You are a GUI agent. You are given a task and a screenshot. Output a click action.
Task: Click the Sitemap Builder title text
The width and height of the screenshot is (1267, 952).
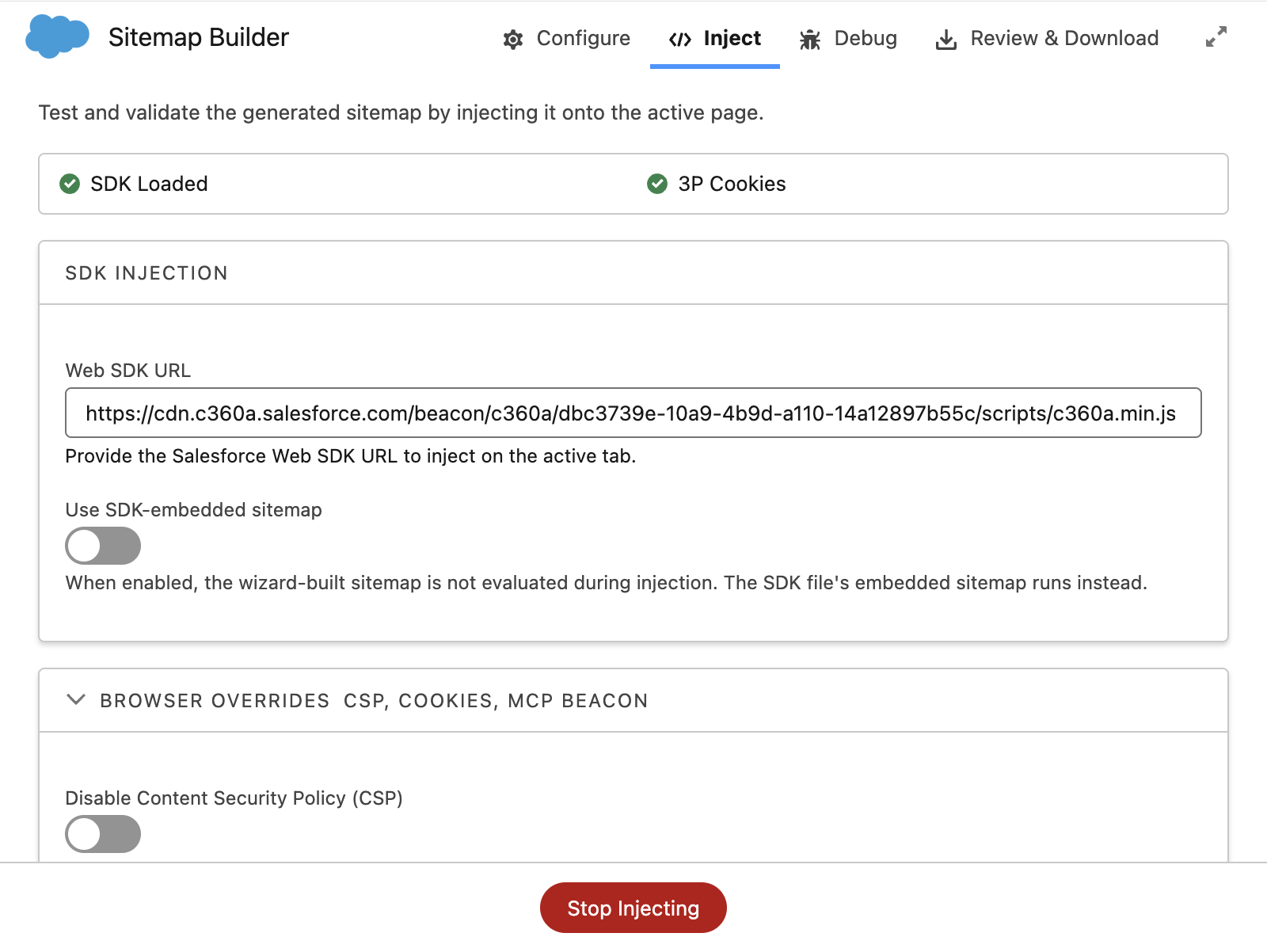(199, 36)
